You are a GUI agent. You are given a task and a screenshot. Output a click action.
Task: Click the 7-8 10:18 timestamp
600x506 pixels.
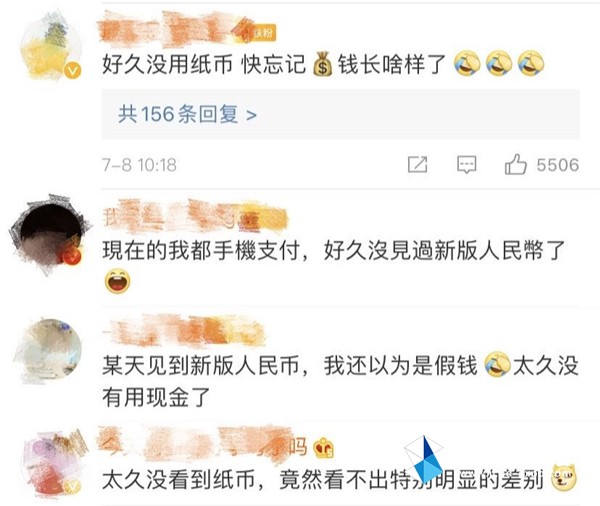pyautogui.click(x=139, y=165)
